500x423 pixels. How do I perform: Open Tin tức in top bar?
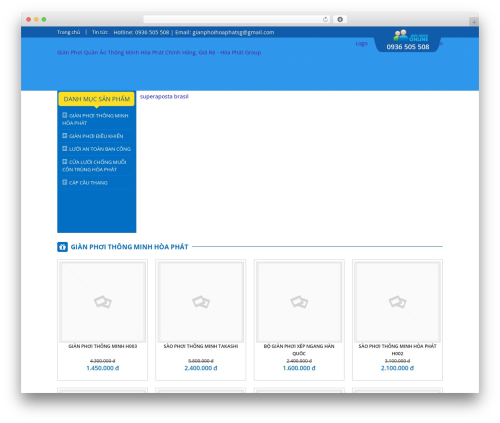pyautogui.click(x=100, y=32)
